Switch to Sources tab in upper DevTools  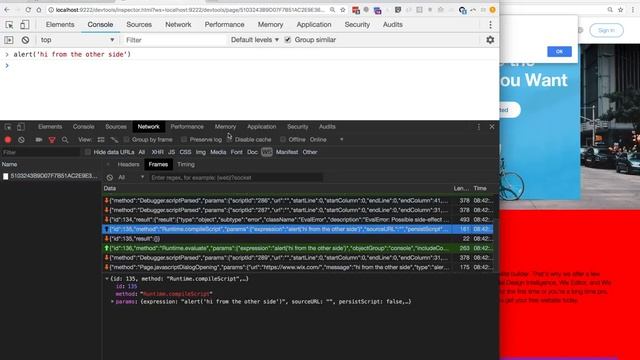point(139,25)
